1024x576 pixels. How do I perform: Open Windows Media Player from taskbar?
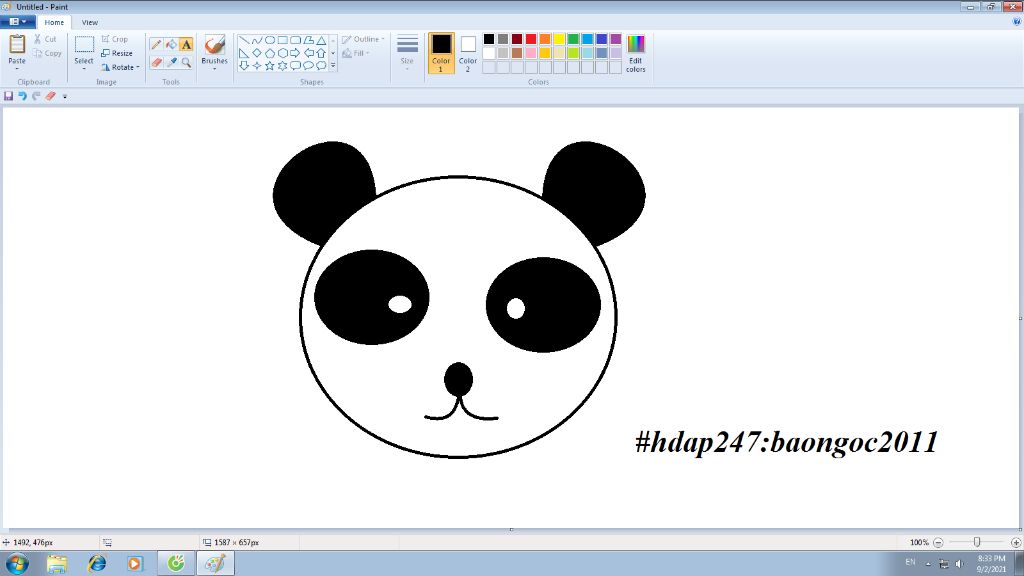(x=135, y=563)
